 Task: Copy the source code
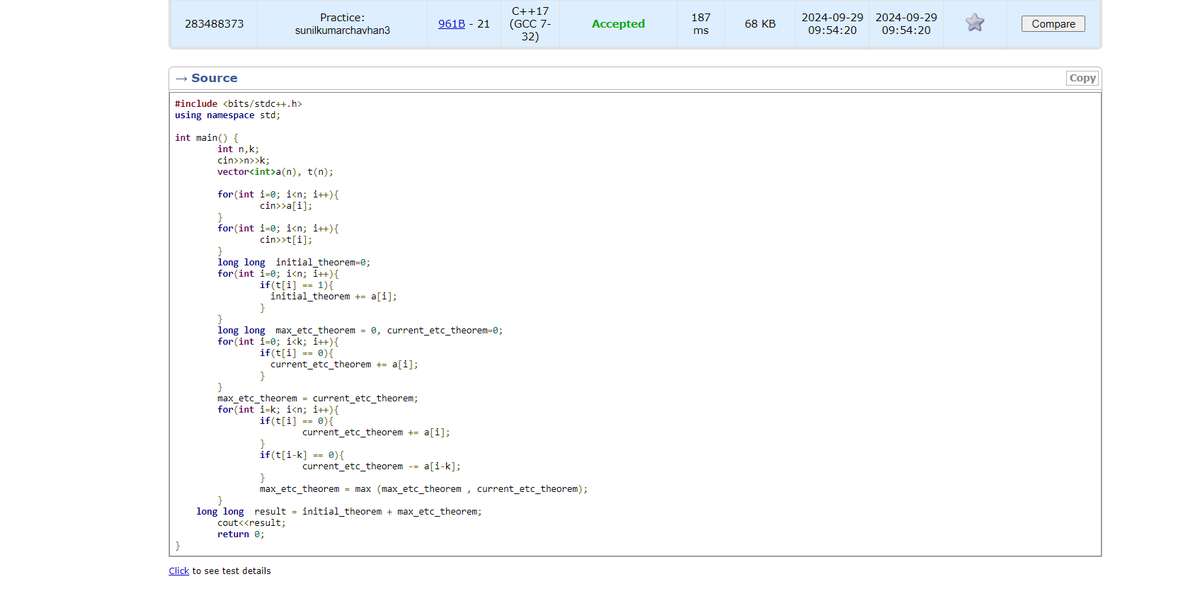1082,78
